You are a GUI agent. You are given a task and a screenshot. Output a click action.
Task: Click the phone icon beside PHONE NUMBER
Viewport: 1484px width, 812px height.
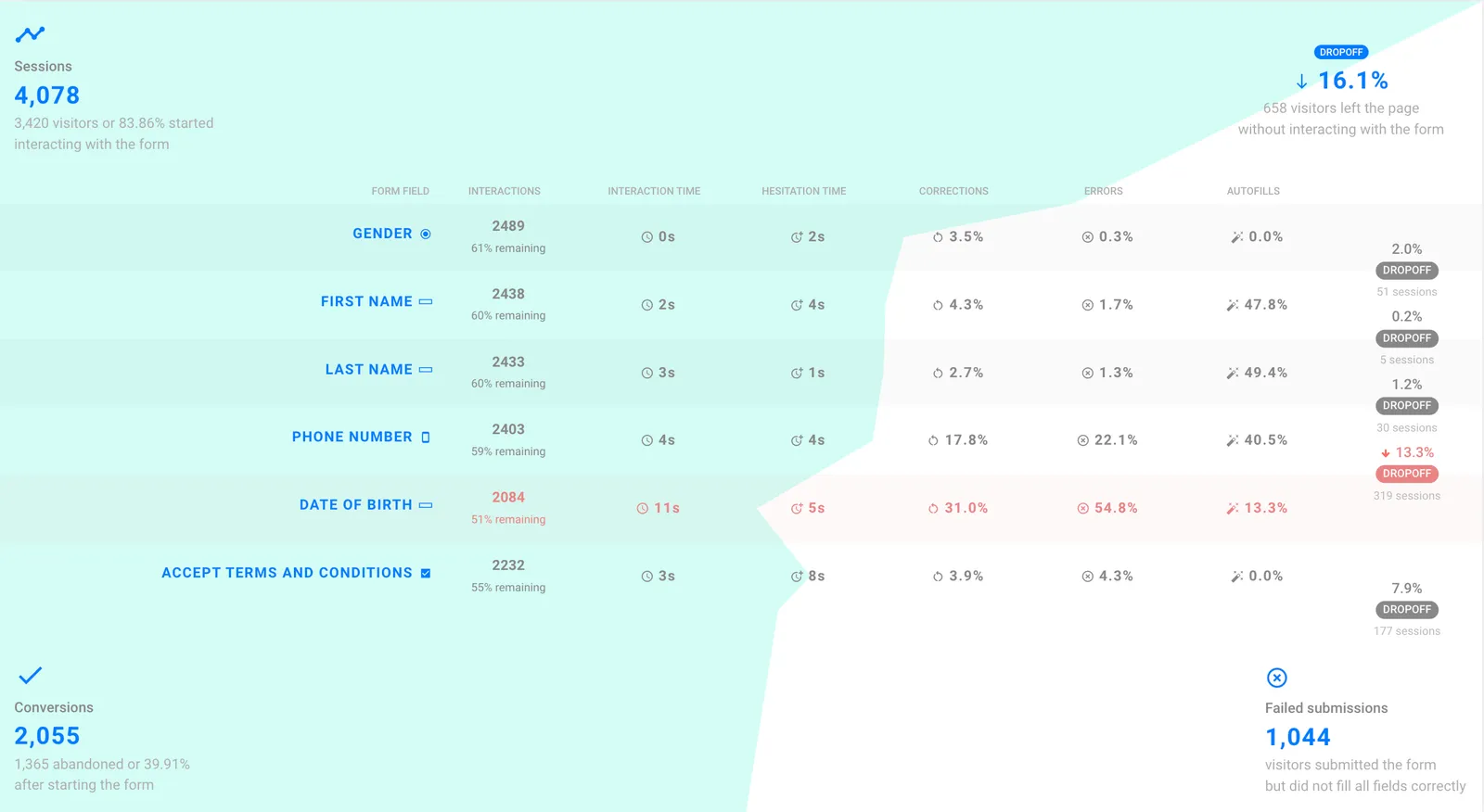[426, 437]
